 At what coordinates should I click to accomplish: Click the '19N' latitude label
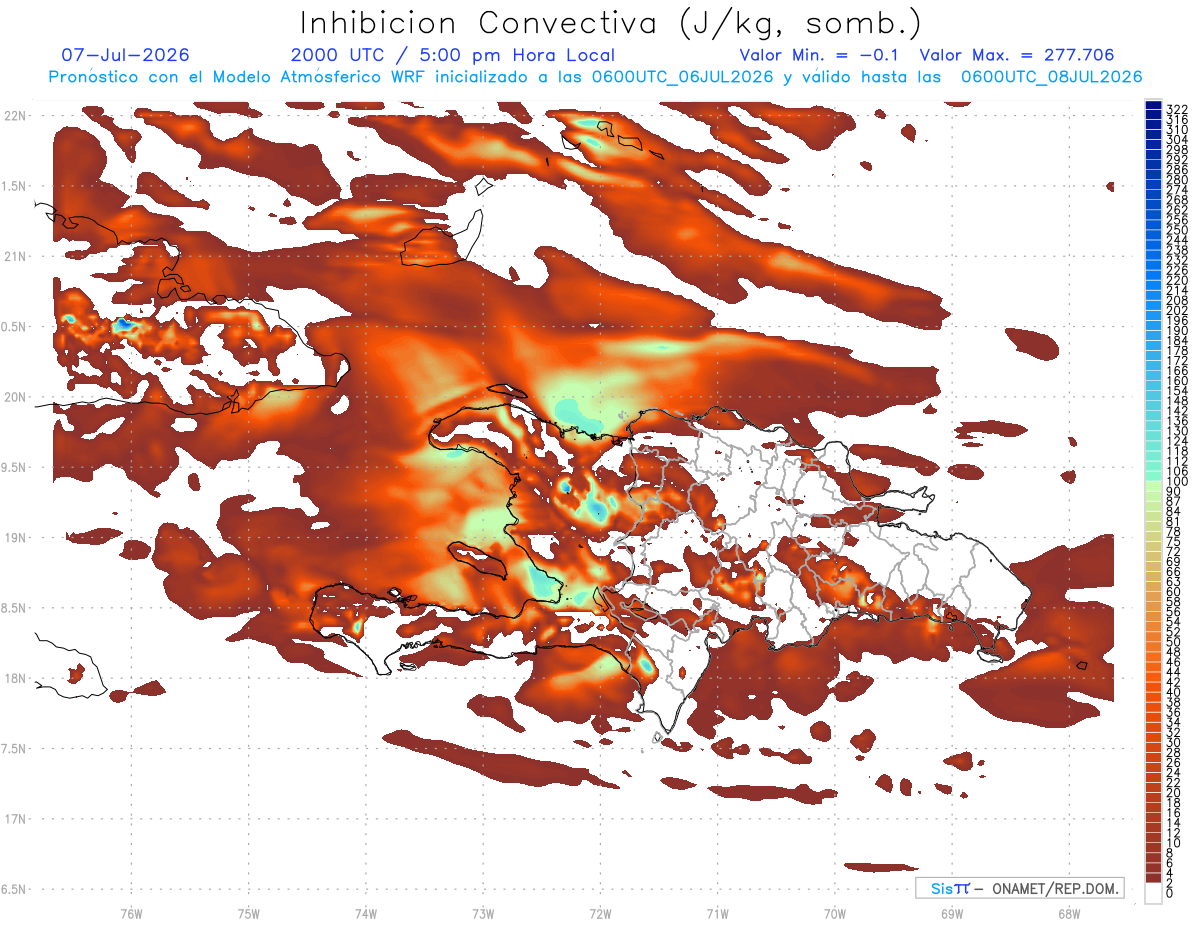[x=14, y=538]
